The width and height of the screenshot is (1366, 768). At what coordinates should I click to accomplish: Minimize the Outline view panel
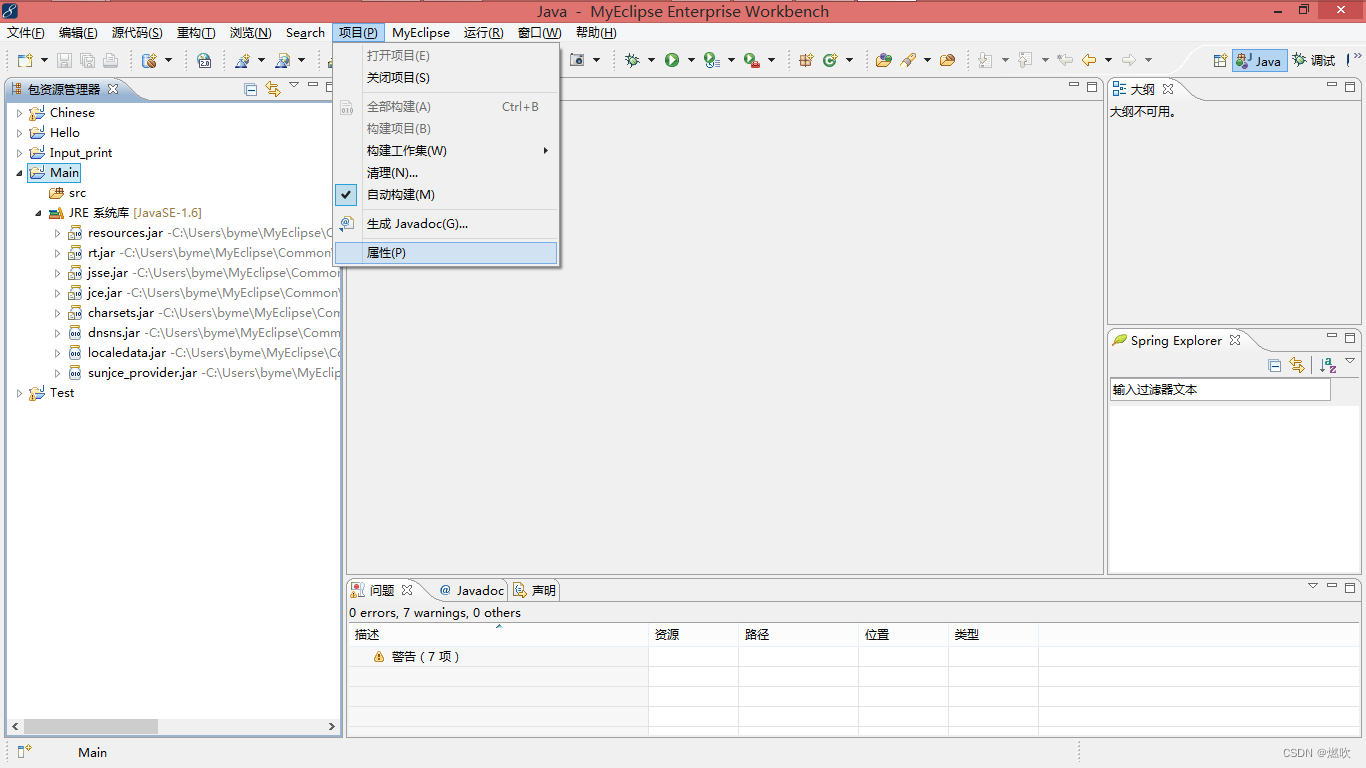click(1332, 86)
